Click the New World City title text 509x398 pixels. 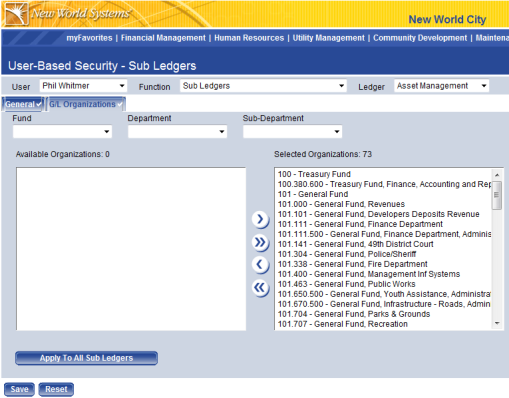pos(447,20)
